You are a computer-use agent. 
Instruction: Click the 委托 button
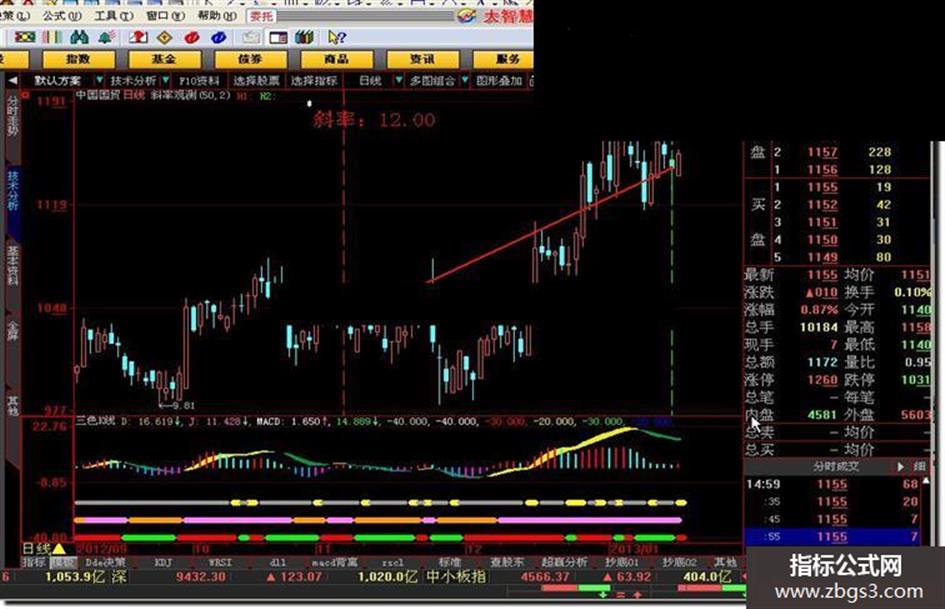pyautogui.click(x=262, y=16)
